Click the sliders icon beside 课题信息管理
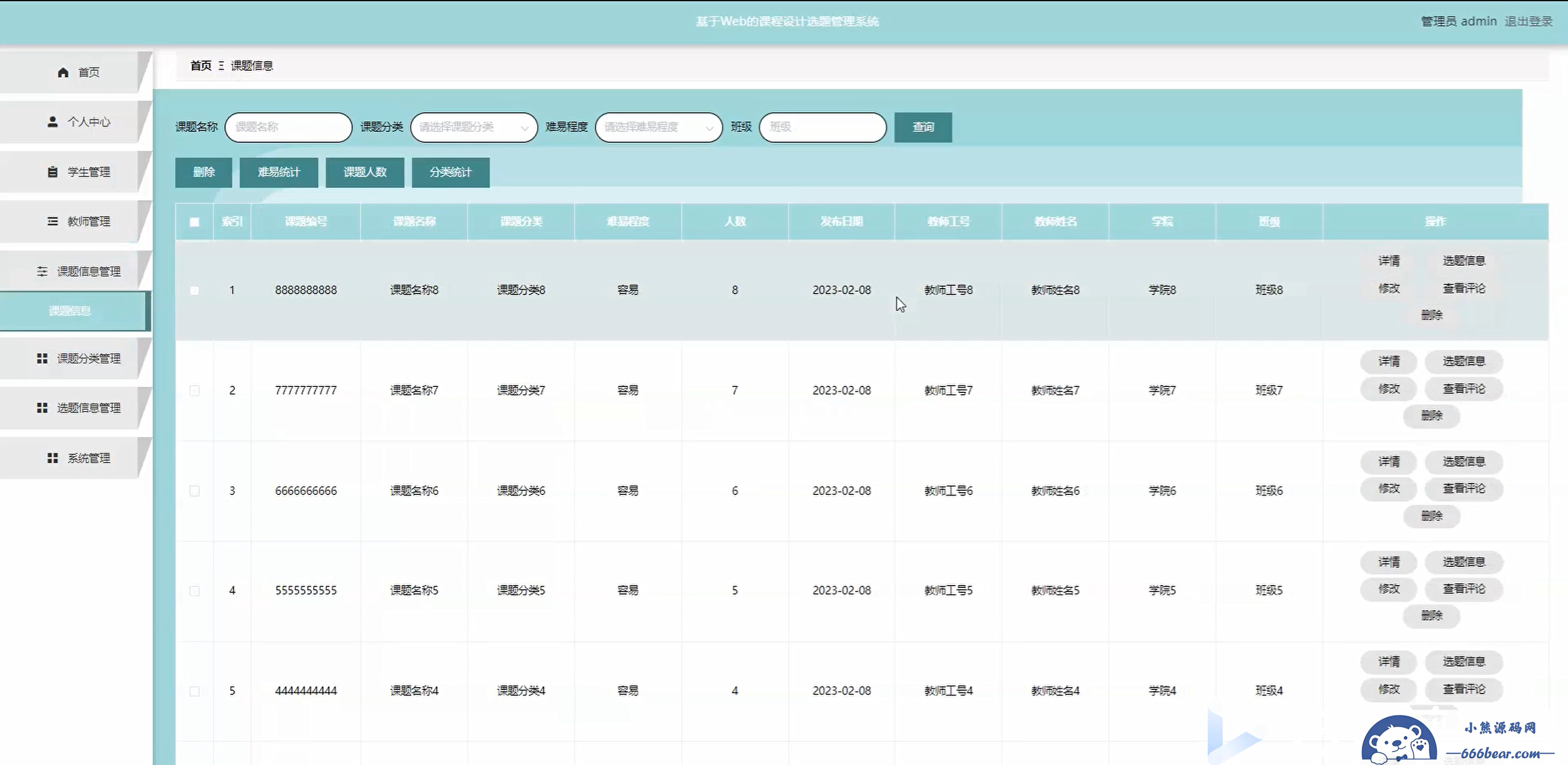This screenshot has width=1568, height=765. click(x=42, y=271)
